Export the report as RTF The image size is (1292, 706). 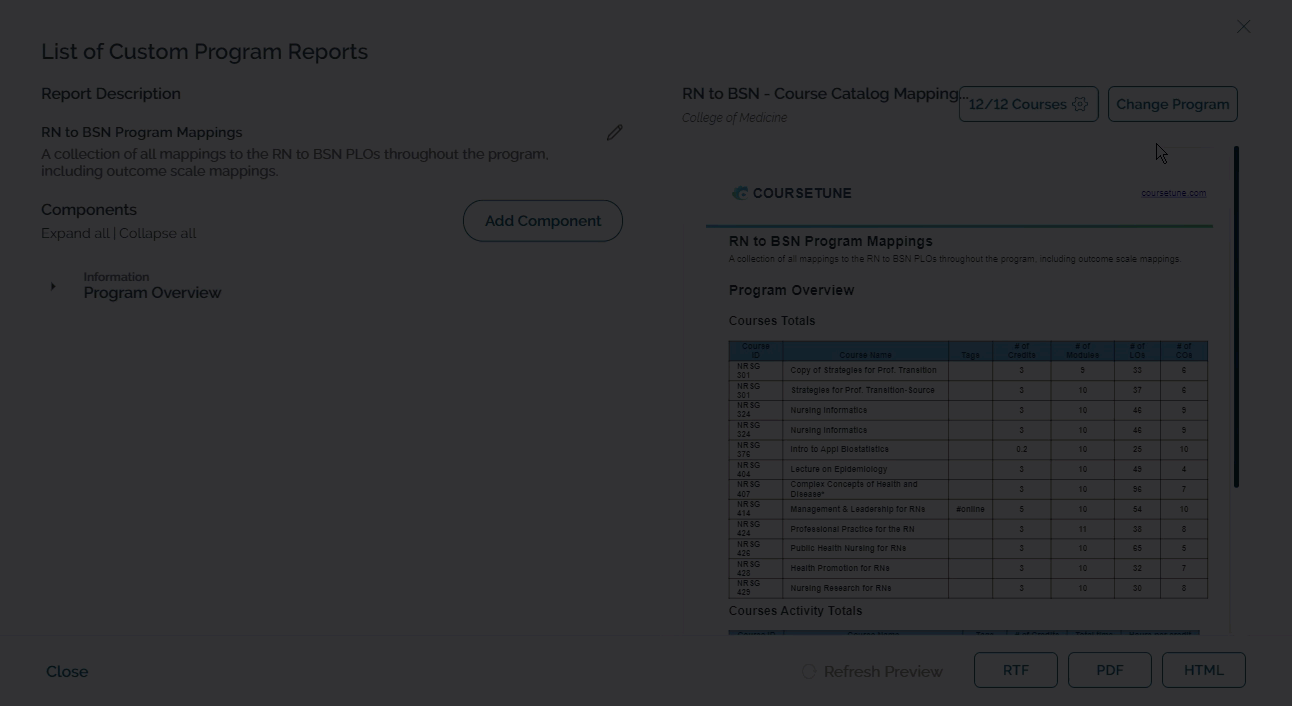(1015, 670)
